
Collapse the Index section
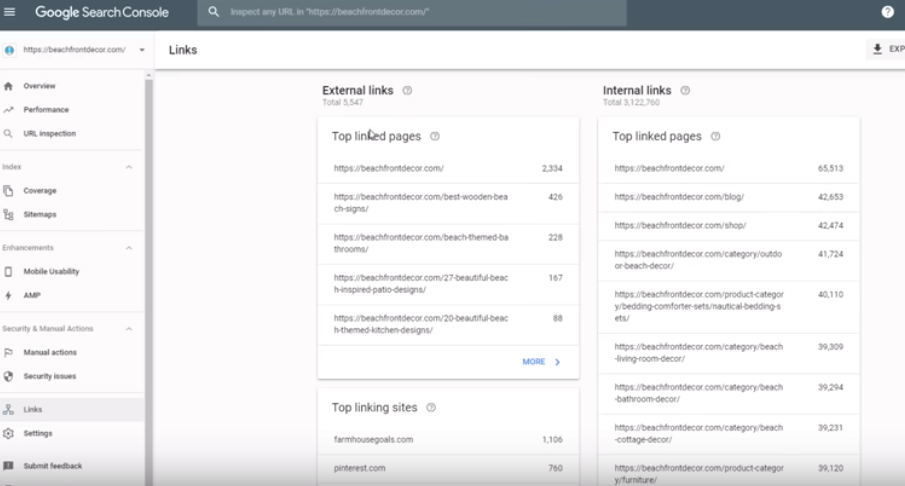pyautogui.click(x=129, y=167)
